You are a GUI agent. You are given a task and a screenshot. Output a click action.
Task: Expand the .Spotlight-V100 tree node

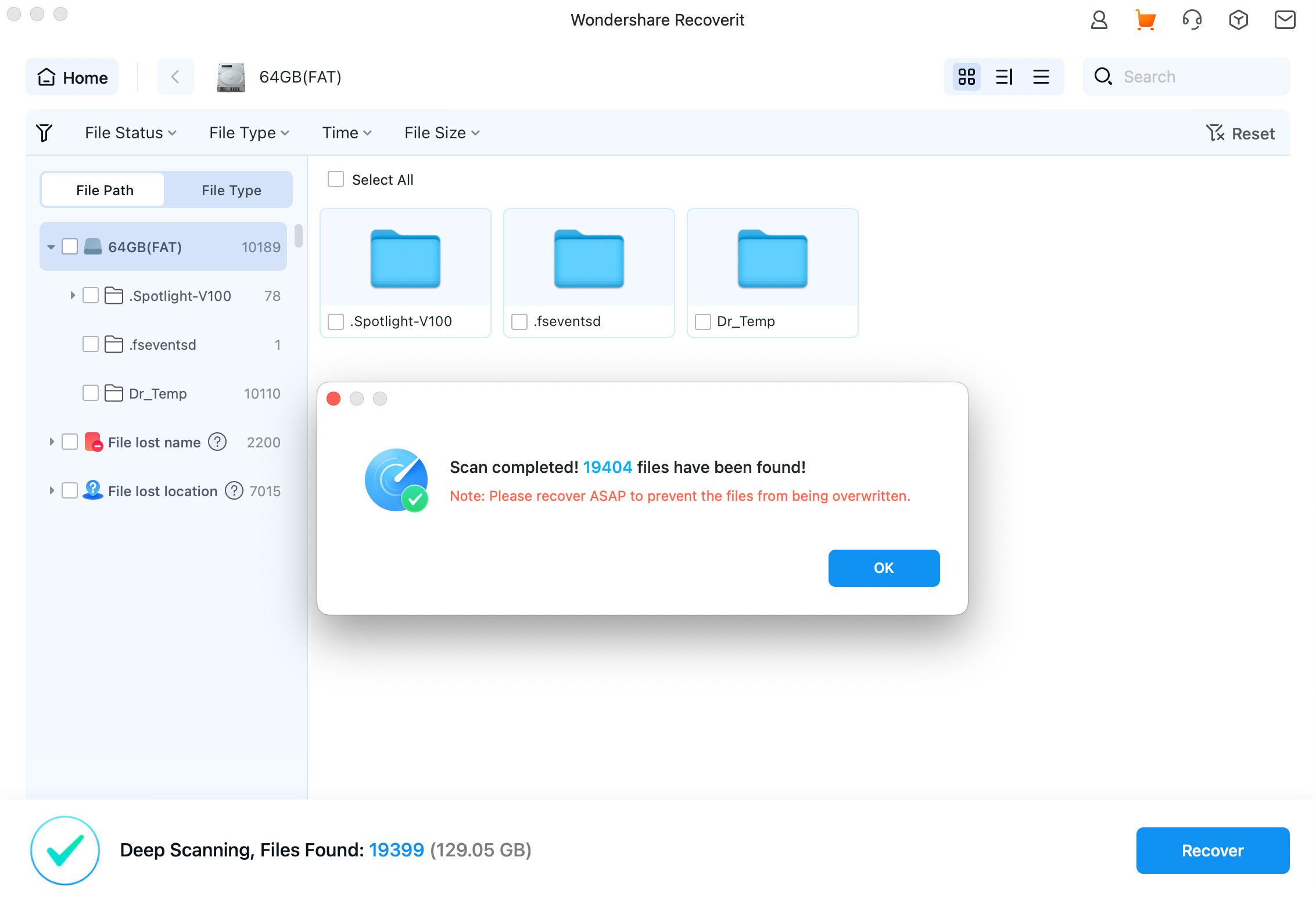(x=72, y=296)
